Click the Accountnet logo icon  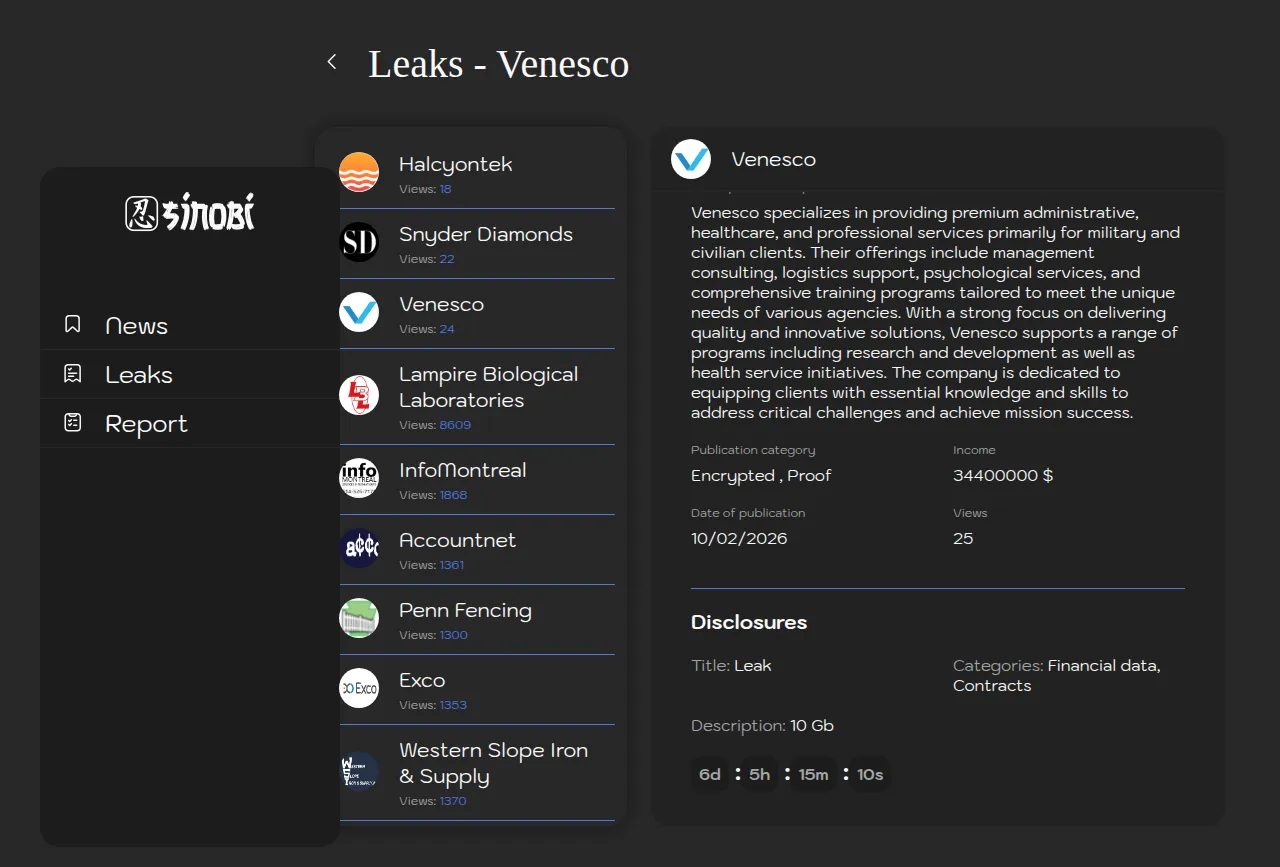pos(359,548)
